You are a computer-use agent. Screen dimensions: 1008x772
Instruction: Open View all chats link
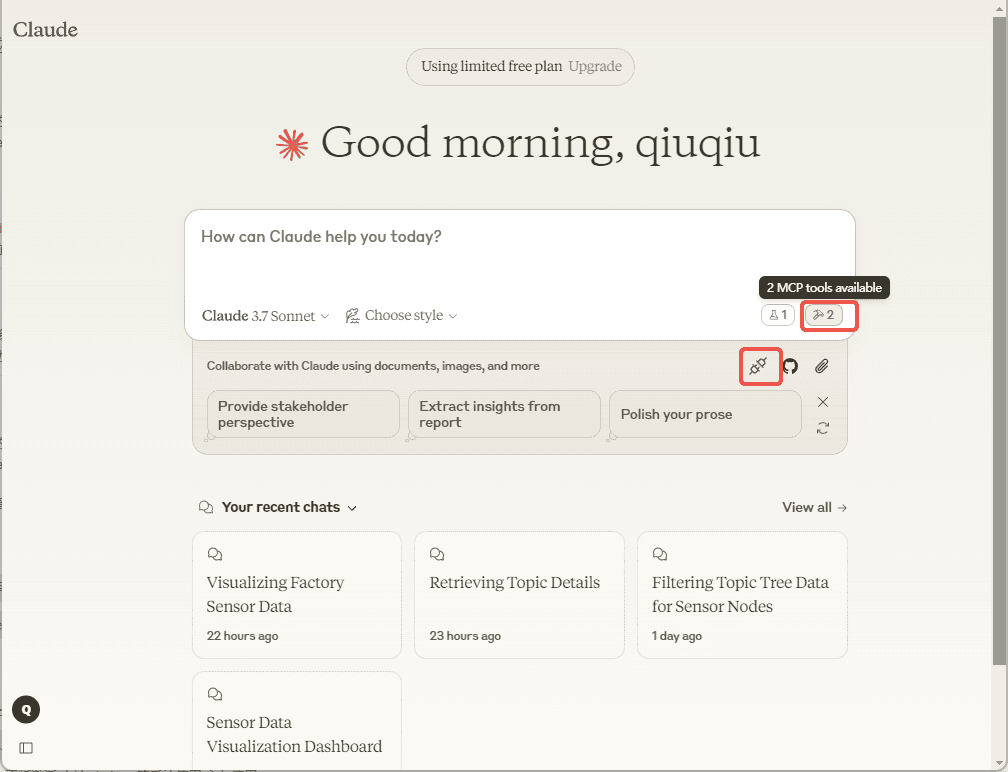point(814,507)
